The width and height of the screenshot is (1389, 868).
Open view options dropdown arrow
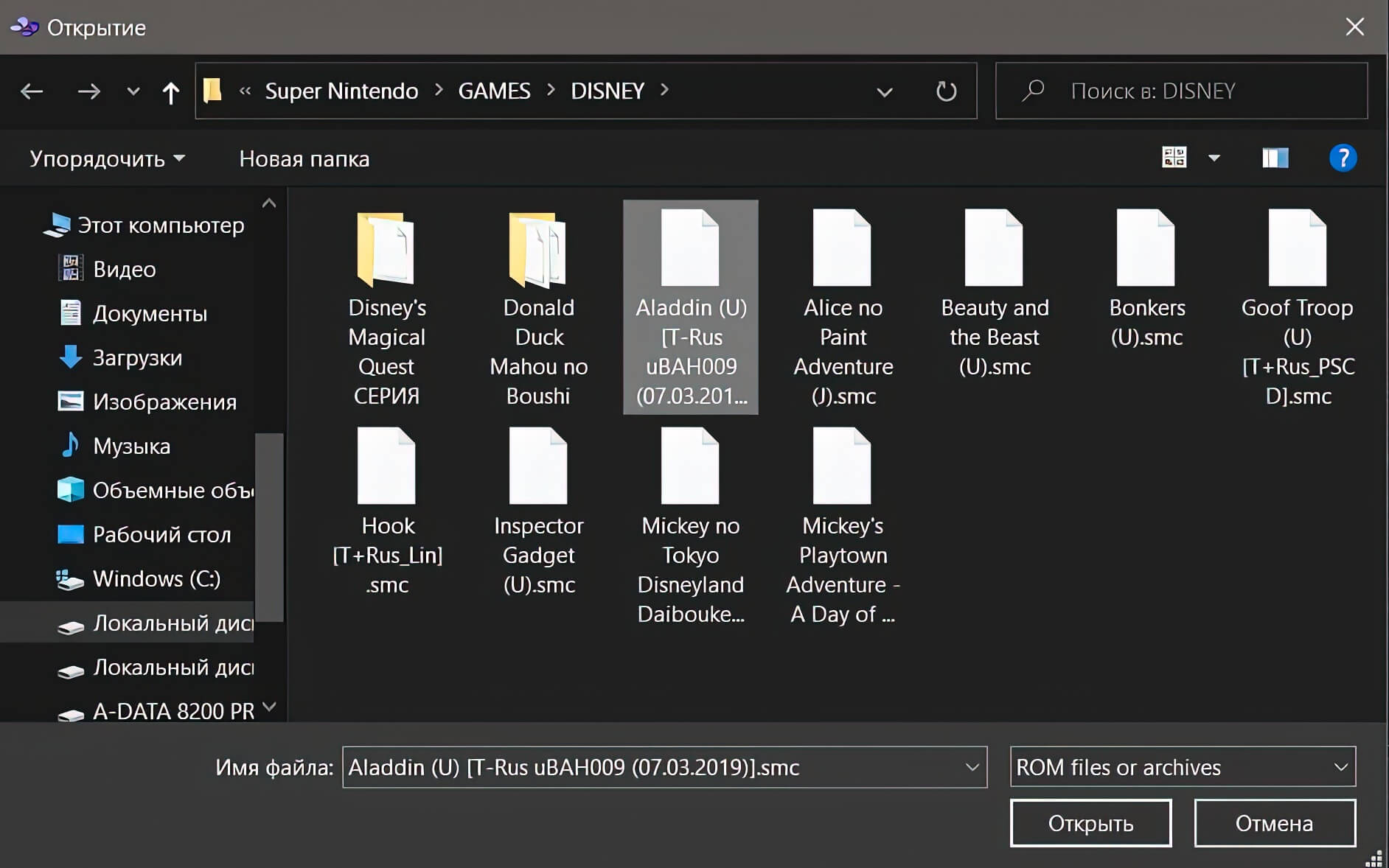pos(1214,158)
